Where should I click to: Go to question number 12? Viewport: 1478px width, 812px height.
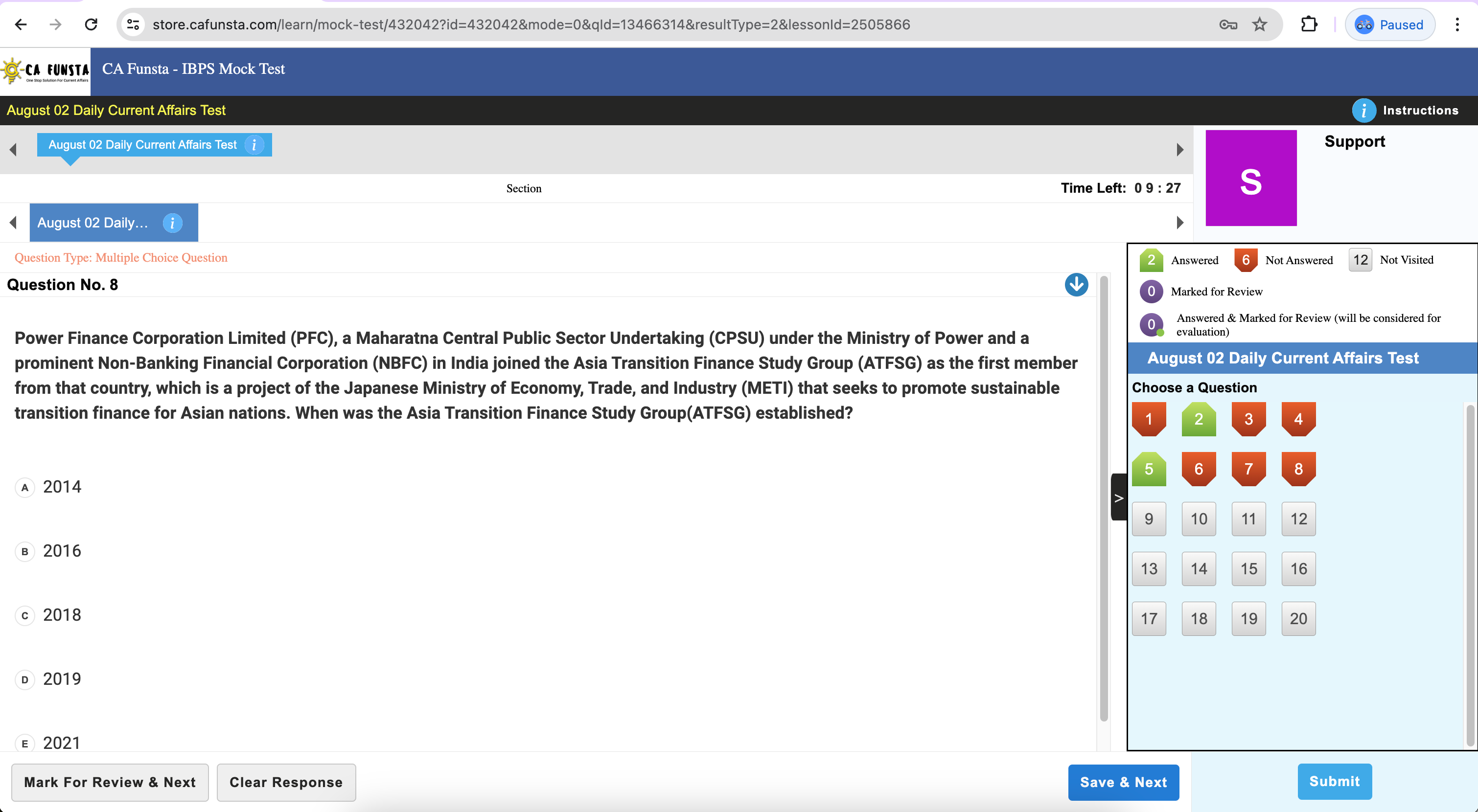[1298, 519]
